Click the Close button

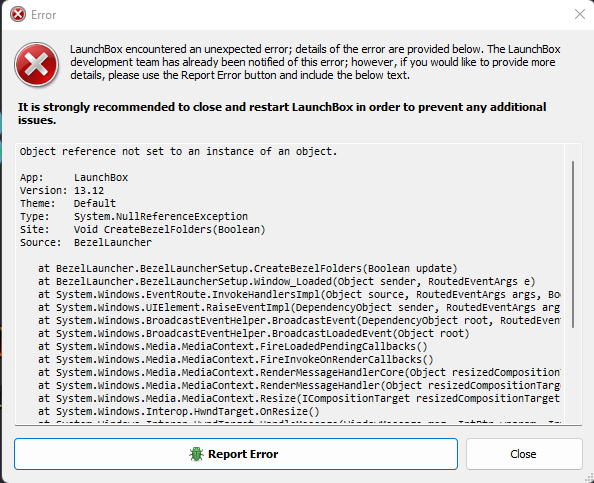[524, 454]
